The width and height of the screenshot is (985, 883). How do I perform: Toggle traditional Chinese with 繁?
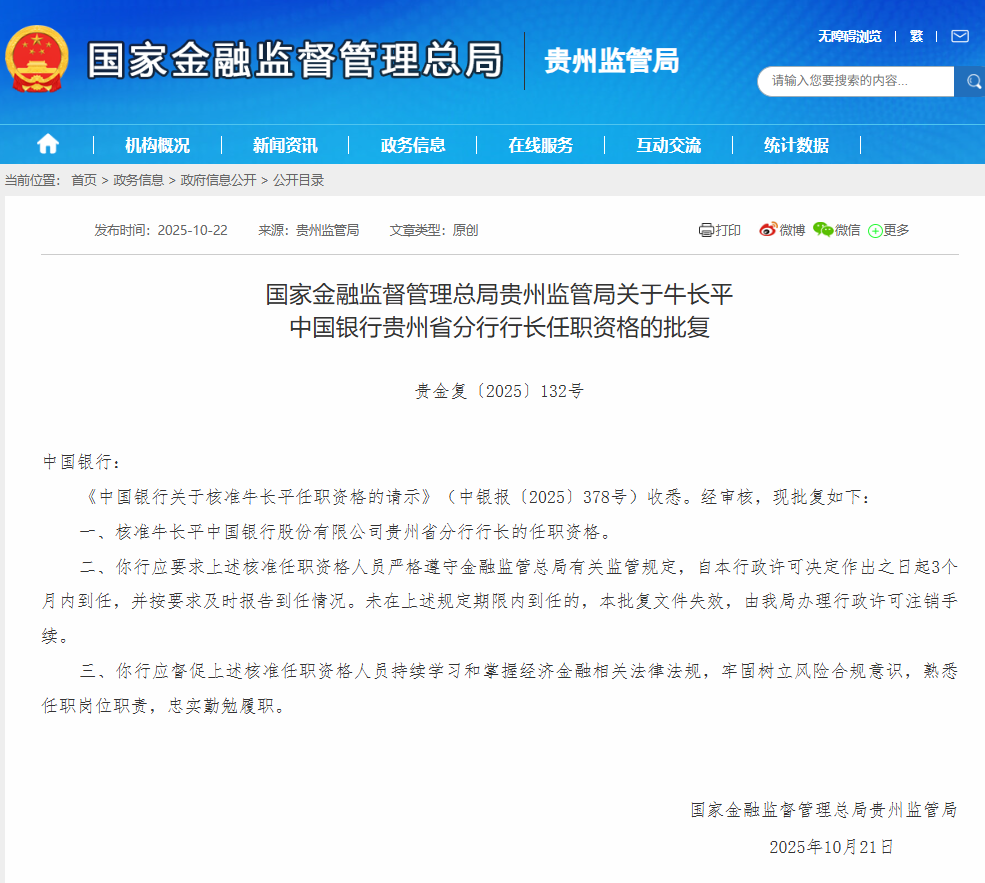(x=916, y=36)
